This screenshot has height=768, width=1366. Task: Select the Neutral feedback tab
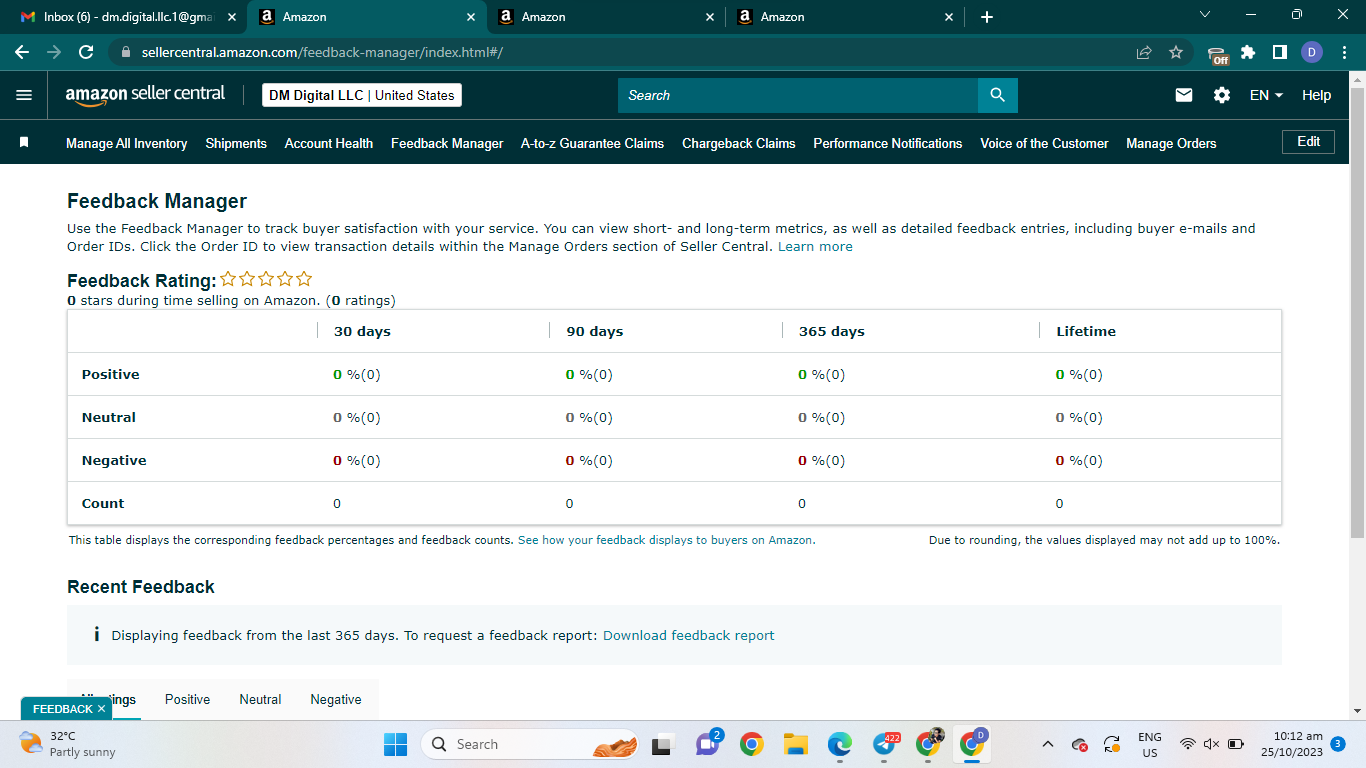pyautogui.click(x=260, y=699)
